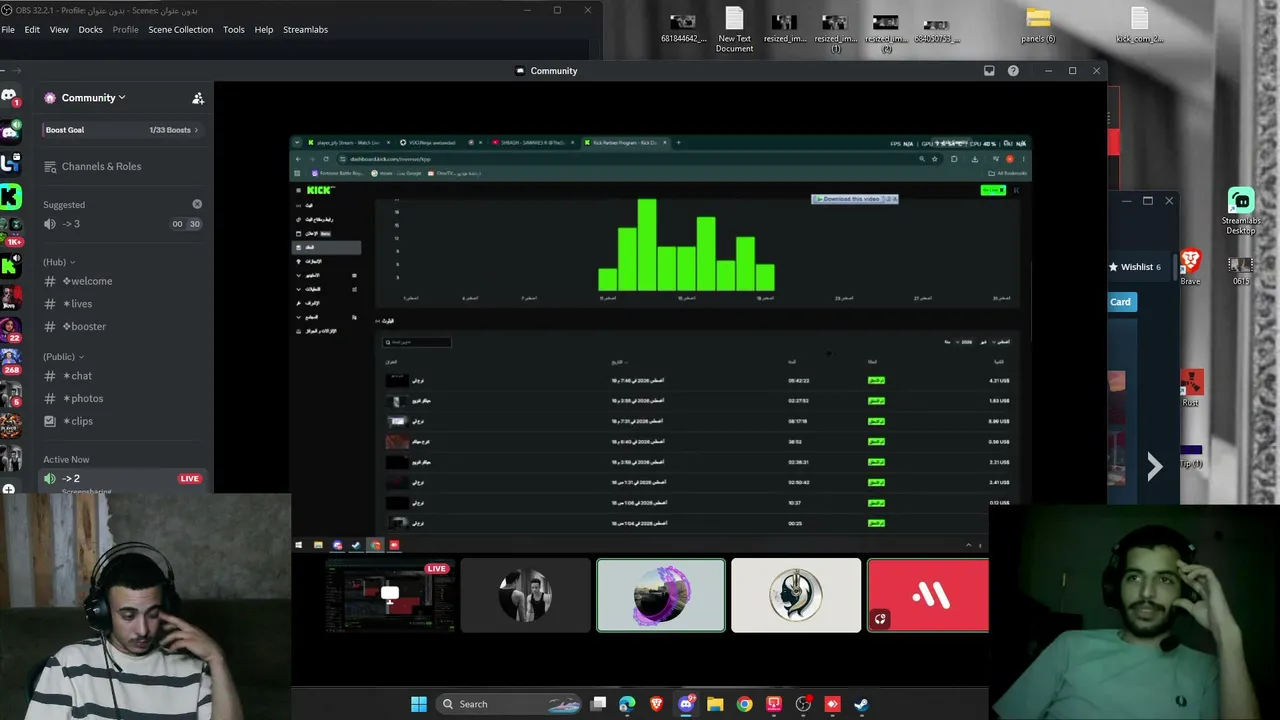Screen dimensions: 1280x720
Task: Open the booster text channel
Action: click(x=122, y=327)
